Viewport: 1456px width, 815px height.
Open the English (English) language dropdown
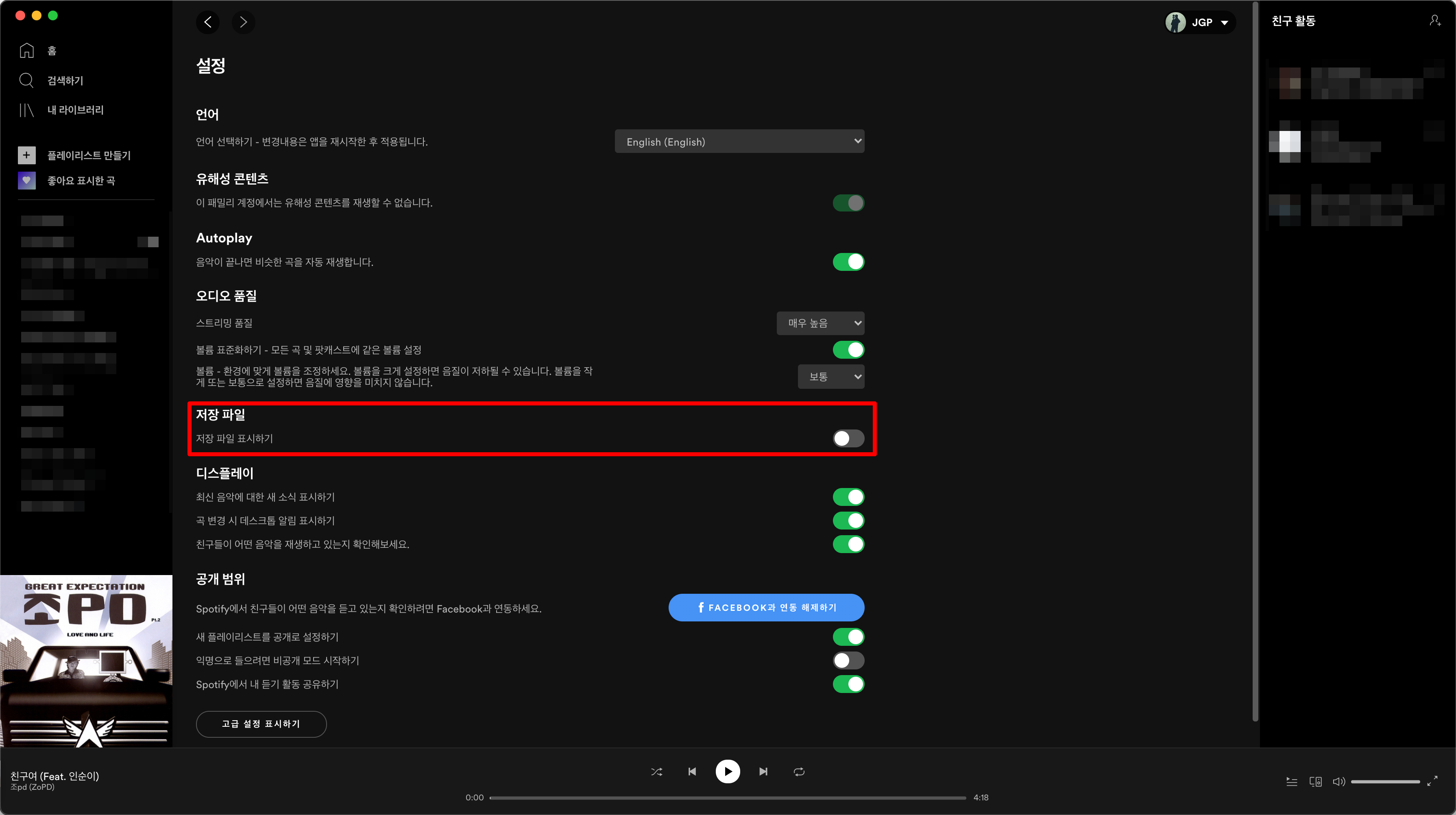[739, 141]
